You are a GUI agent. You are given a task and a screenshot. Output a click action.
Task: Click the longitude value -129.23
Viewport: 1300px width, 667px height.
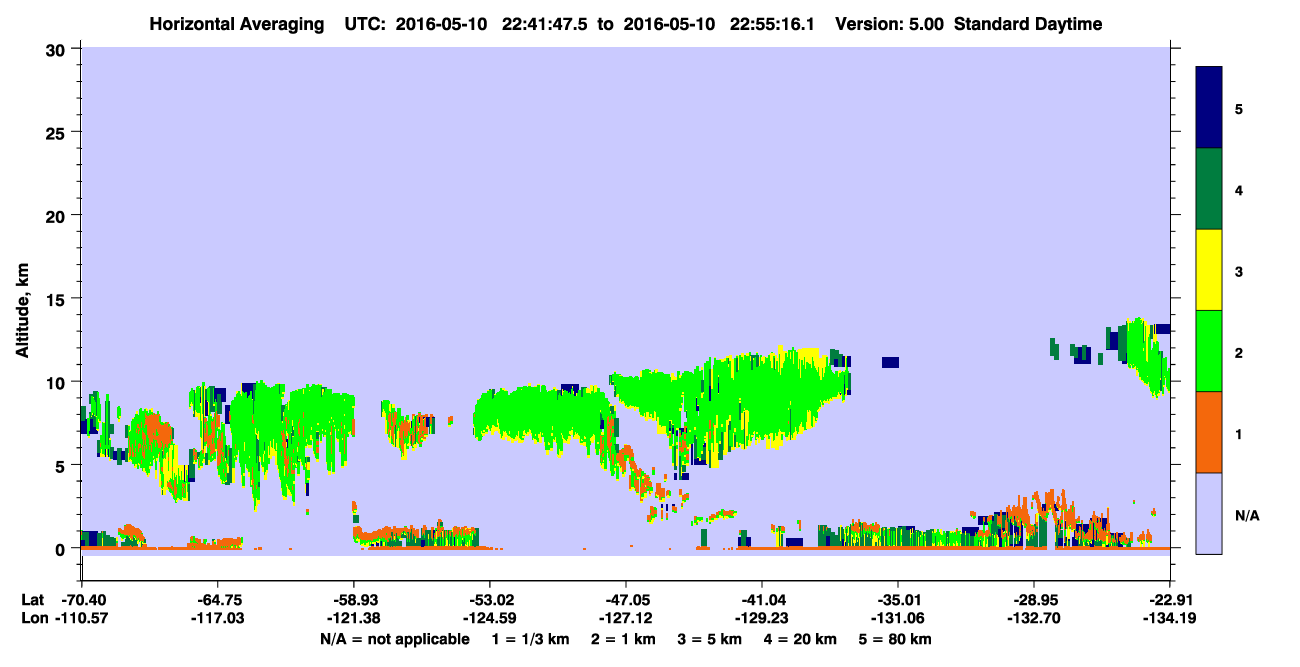(762, 619)
